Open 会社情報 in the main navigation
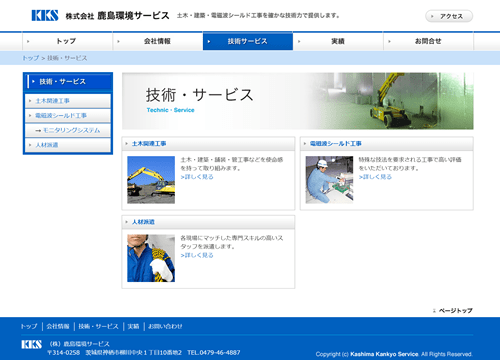The width and height of the screenshot is (500, 360). click(x=158, y=41)
